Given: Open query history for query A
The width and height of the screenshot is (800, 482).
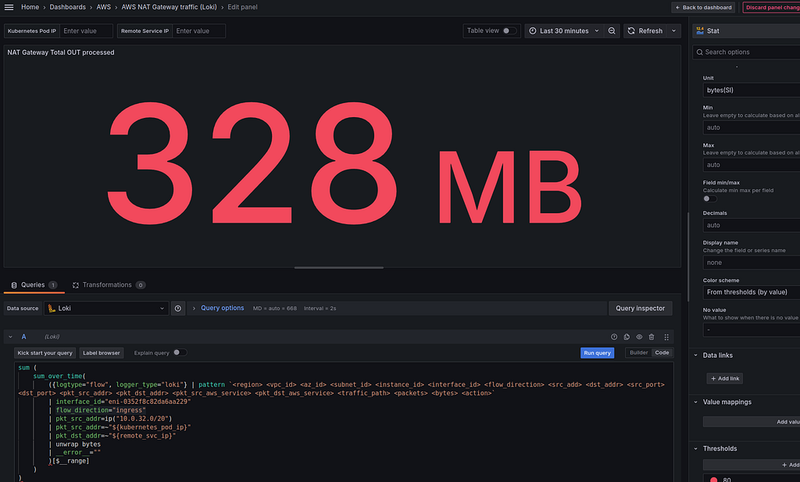Looking at the screenshot, I should point(614,337).
